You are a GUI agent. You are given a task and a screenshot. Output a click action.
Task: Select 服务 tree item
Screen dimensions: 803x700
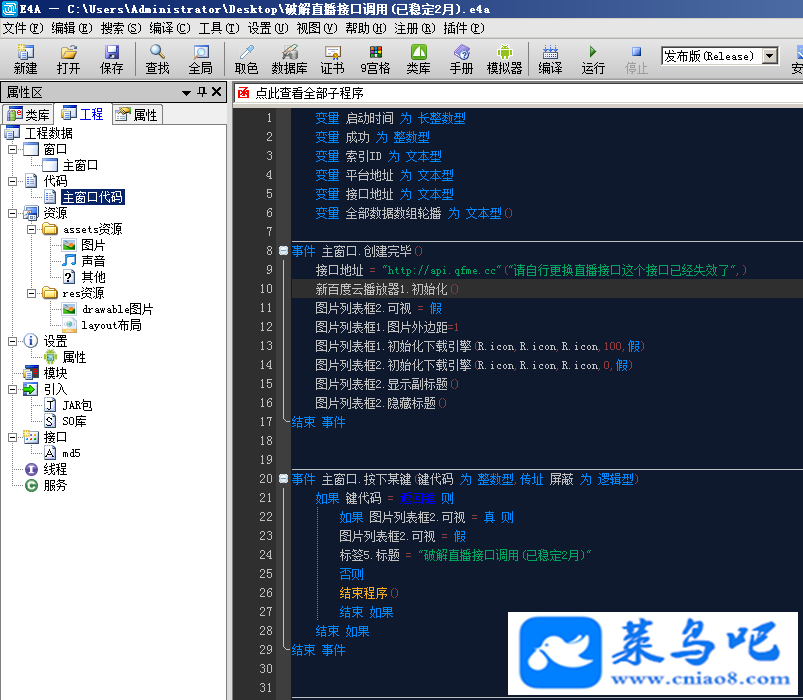pos(55,485)
